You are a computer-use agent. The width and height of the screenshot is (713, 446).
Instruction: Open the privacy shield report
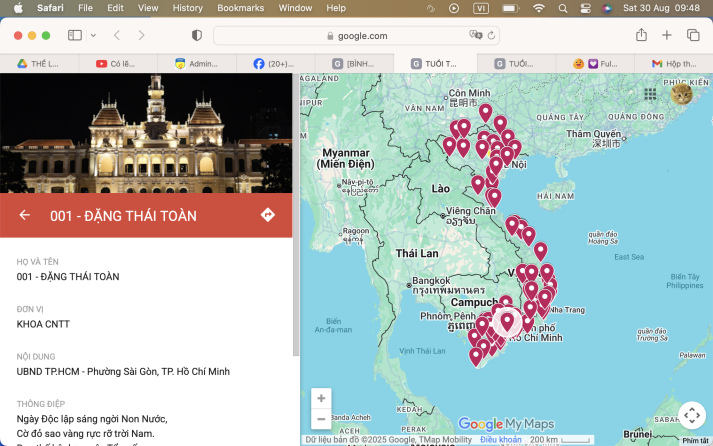coord(196,35)
